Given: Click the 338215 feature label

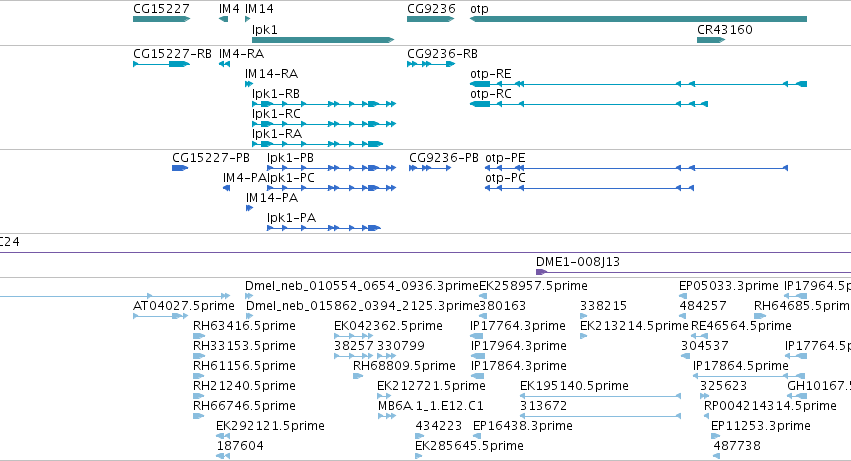Looking at the screenshot, I should pos(603,306).
